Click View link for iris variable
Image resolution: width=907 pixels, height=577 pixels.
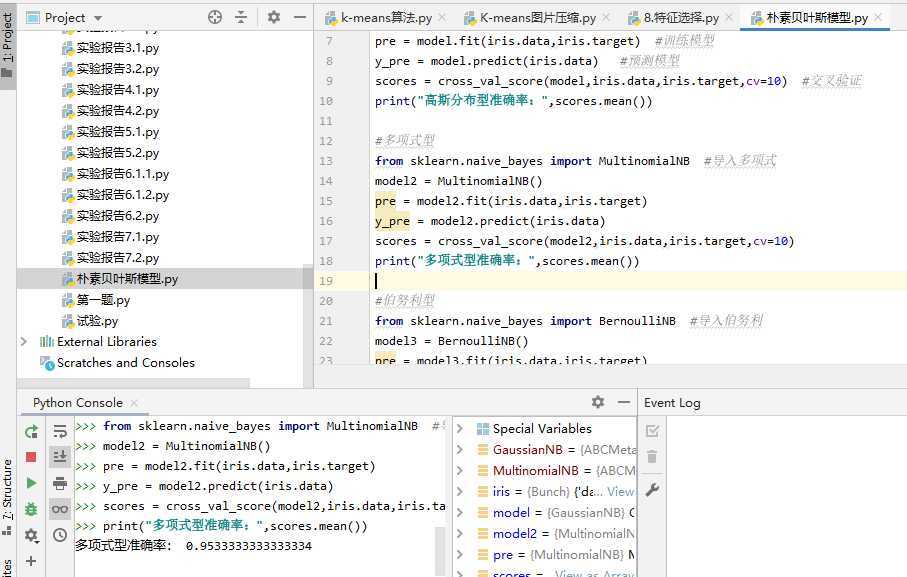(x=620, y=492)
